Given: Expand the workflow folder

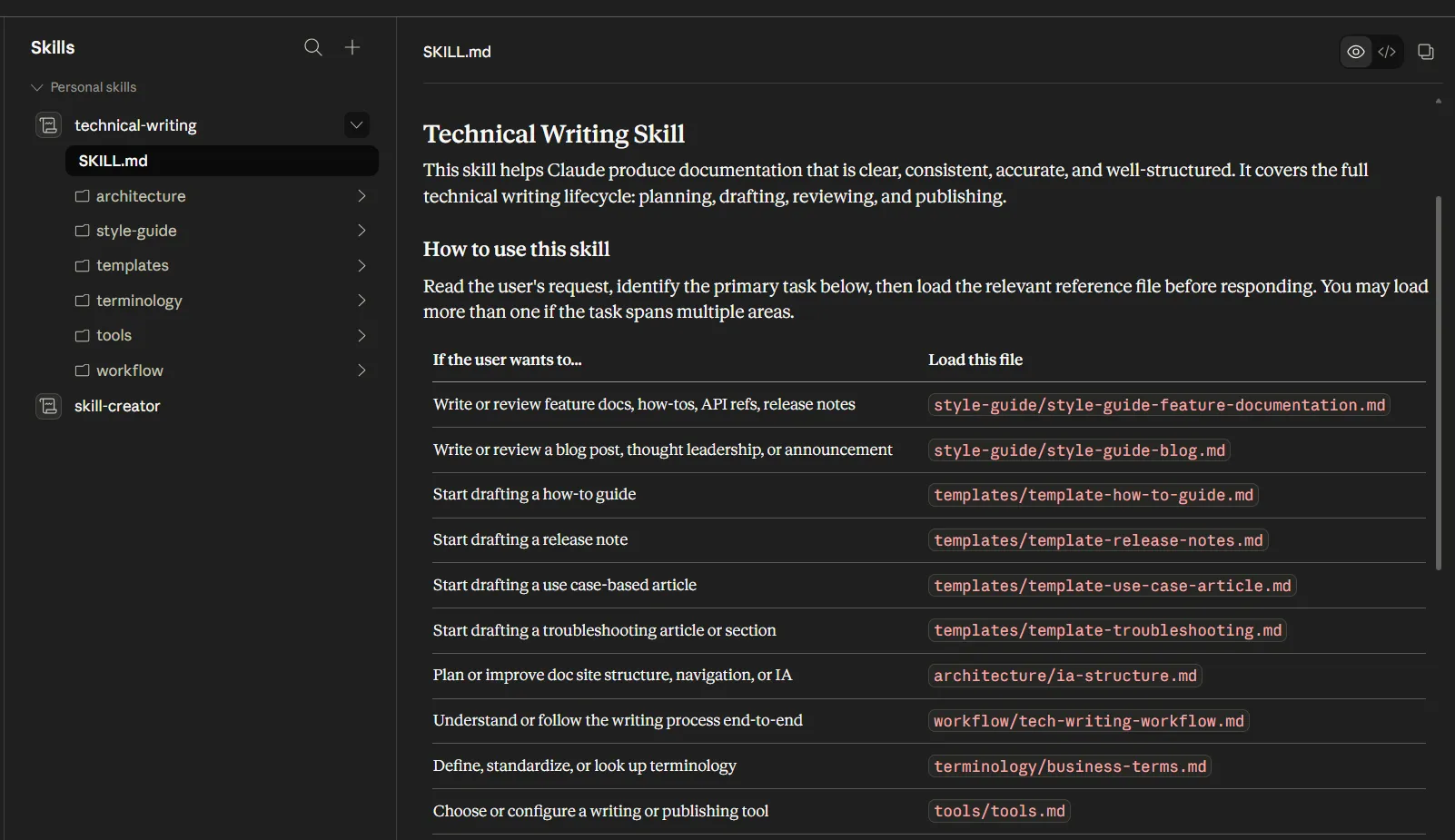Looking at the screenshot, I should pos(361,371).
